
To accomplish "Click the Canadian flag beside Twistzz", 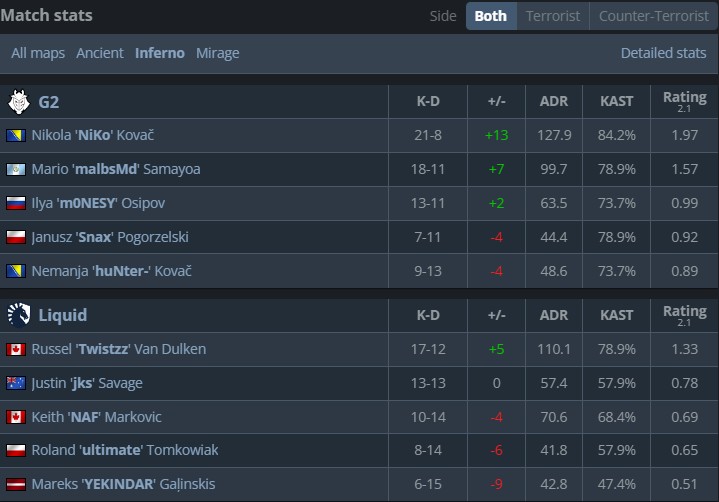I will tap(16, 349).
